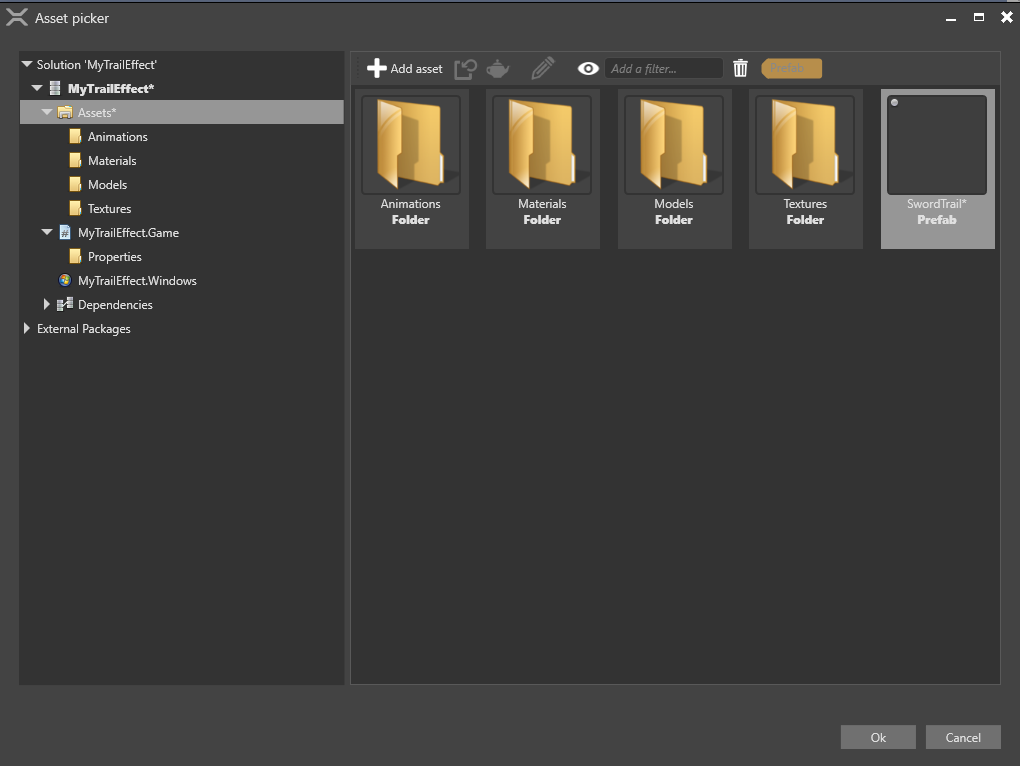Screen dimensions: 1020x766
Task: Expand the External Packages node
Action: tap(26, 328)
